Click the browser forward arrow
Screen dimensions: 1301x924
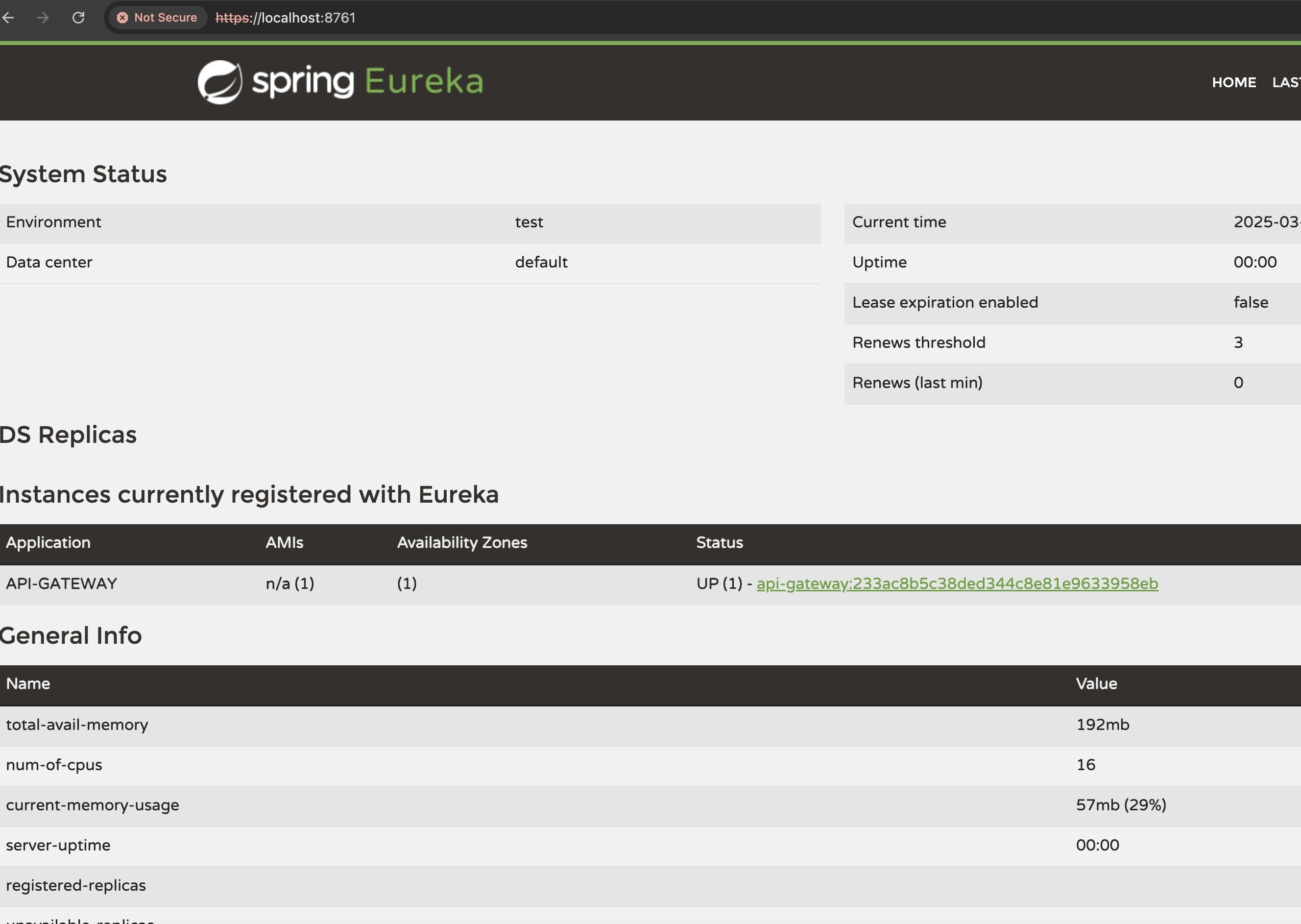coord(43,18)
